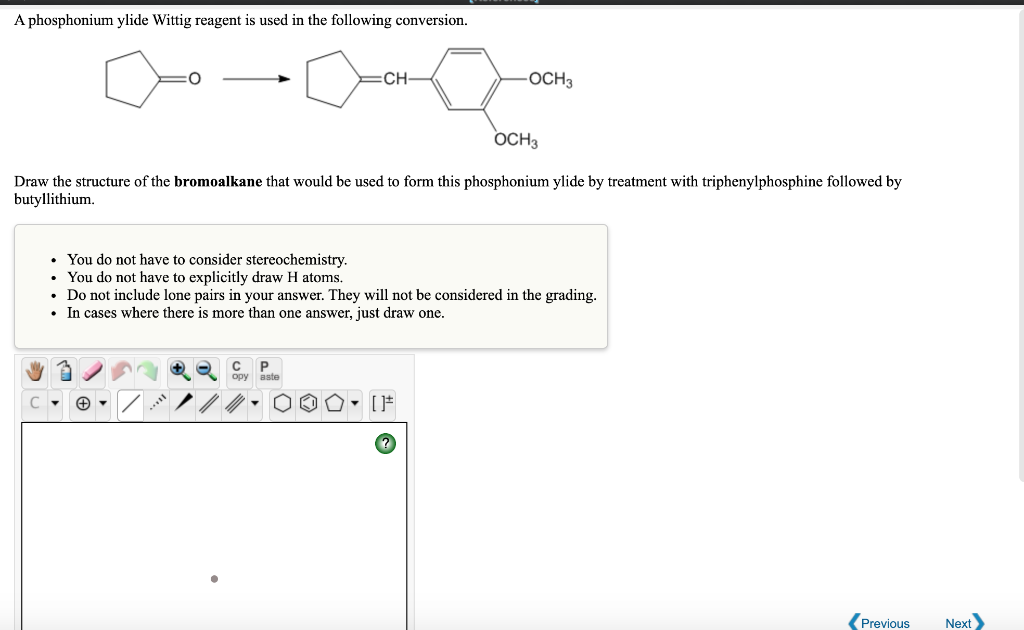This screenshot has height=630, width=1024.
Task: Select the cyclohexane ring template
Action: [282, 403]
